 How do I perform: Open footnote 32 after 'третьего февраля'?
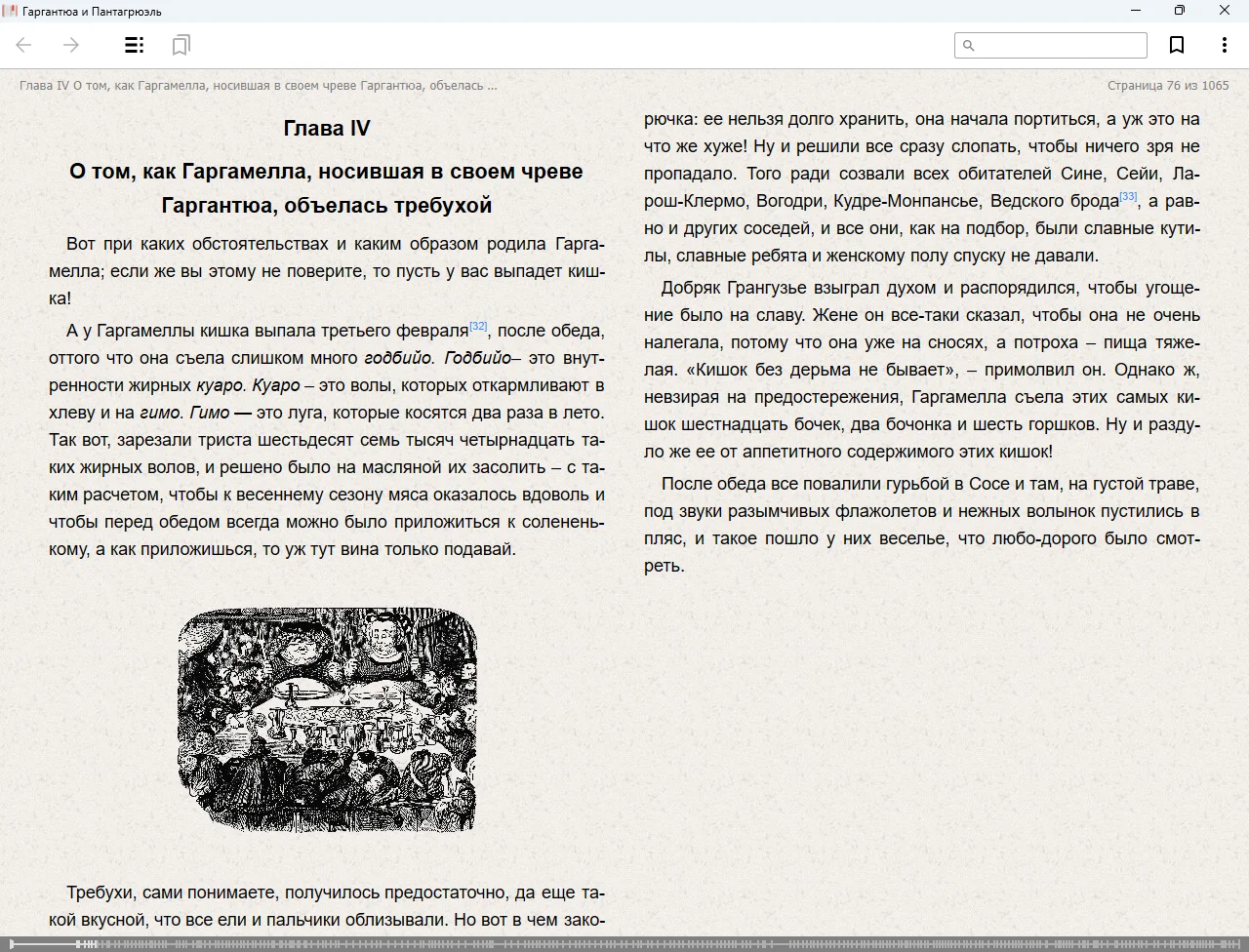click(x=478, y=326)
